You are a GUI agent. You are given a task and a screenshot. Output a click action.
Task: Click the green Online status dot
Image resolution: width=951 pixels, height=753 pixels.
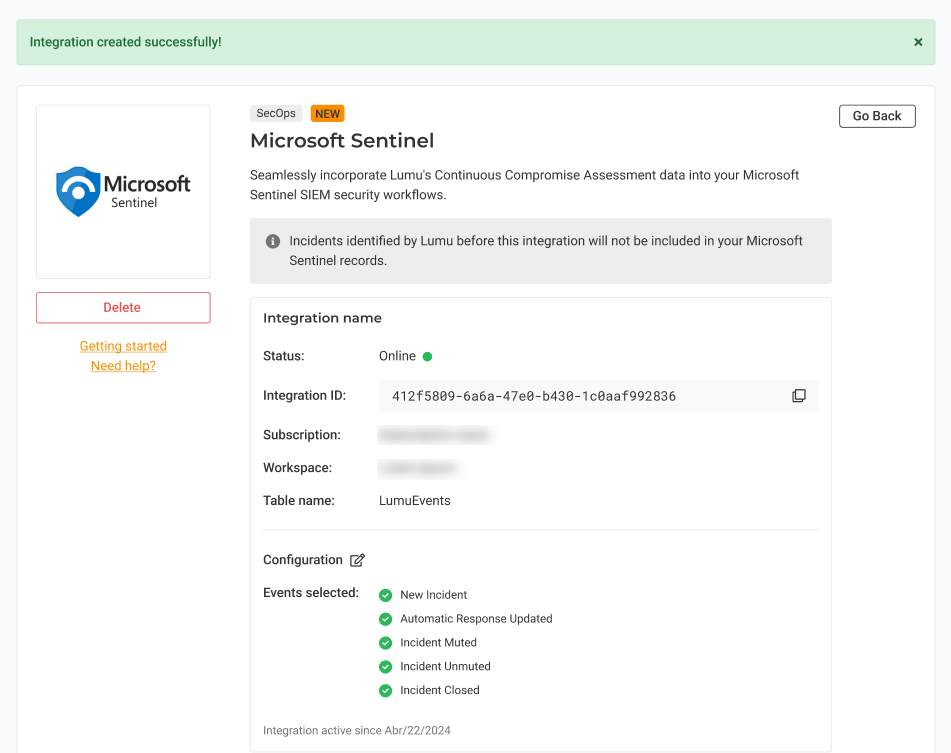click(427, 356)
